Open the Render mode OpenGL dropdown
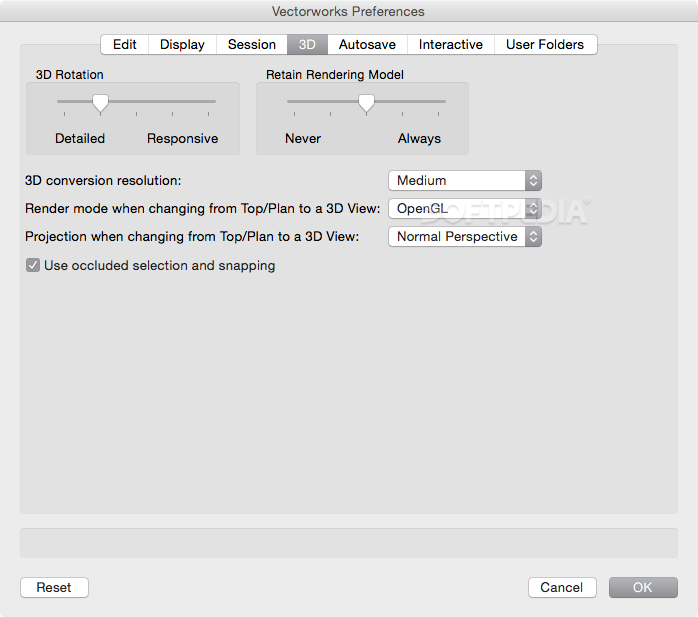The height and width of the screenshot is (617, 698). [465, 209]
